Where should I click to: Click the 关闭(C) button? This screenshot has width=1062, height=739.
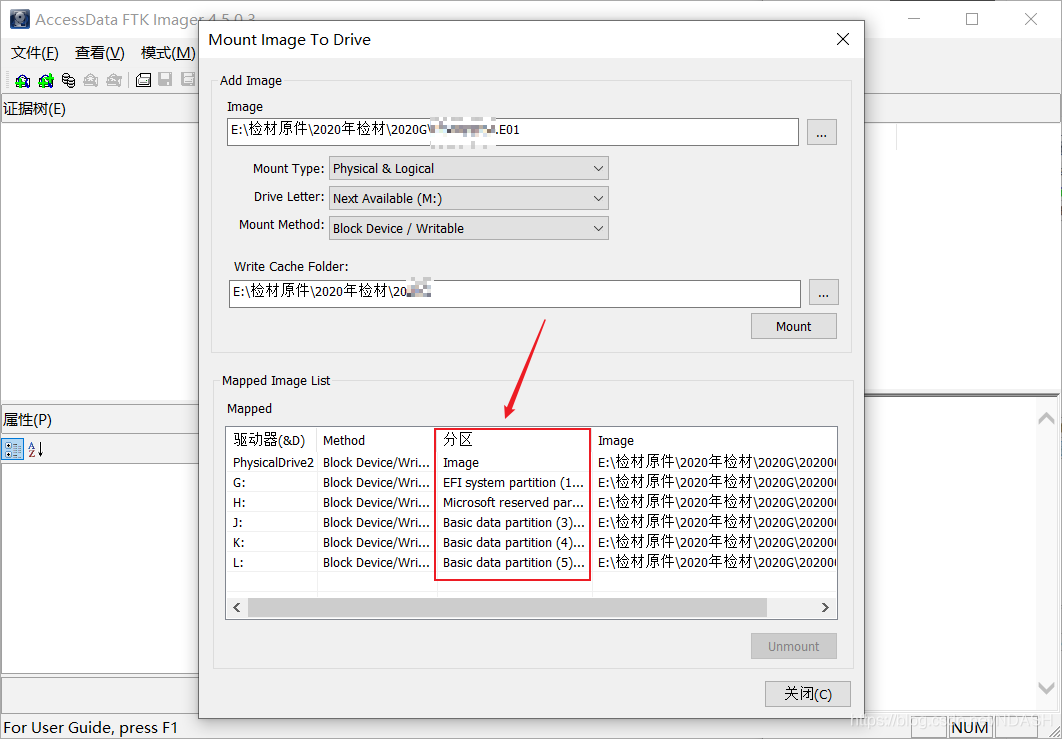pos(807,694)
